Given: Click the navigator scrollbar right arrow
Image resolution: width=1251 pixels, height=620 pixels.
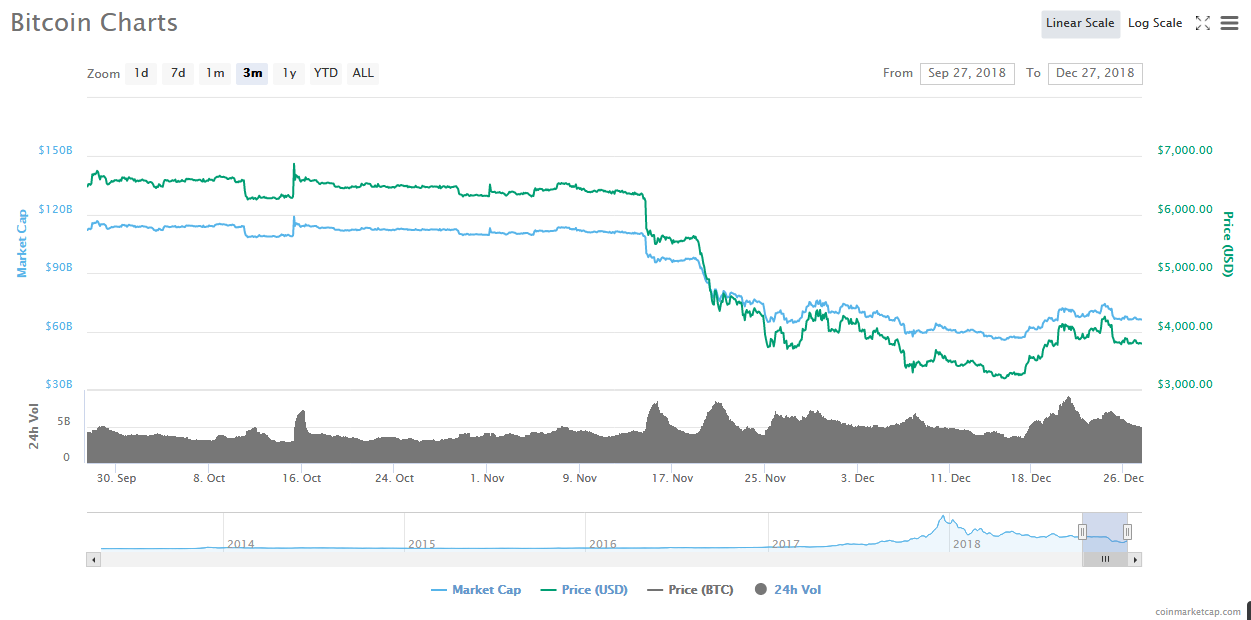Looking at the screenshot, I should 1135,559.
